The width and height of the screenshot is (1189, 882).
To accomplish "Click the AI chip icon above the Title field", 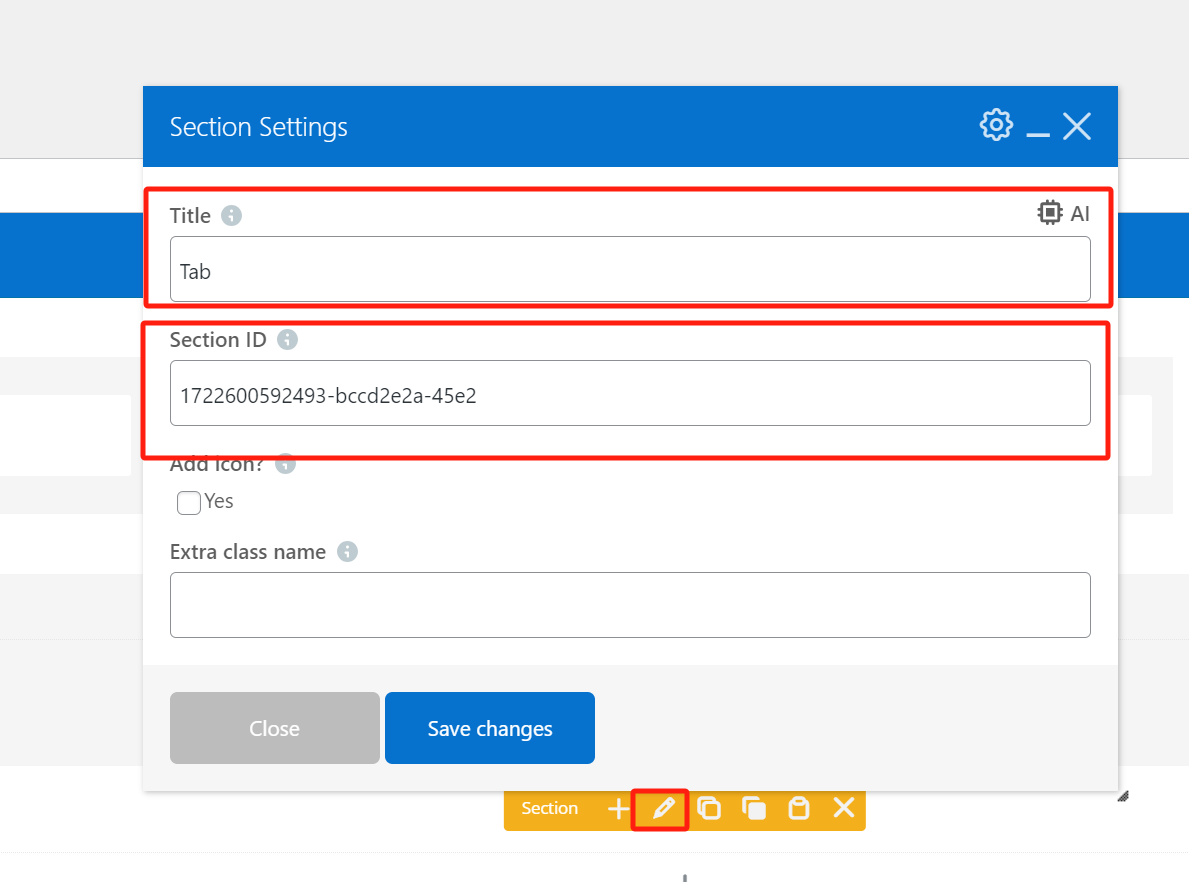I will 1050,212.
